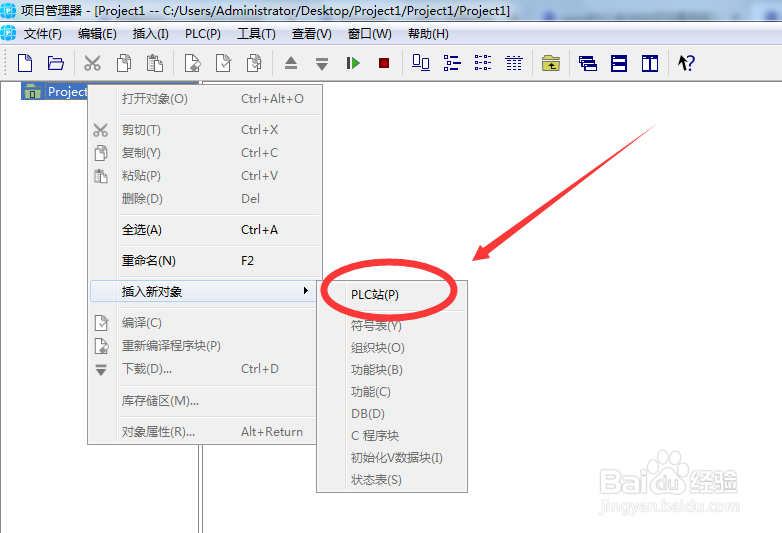Open the 文件(F) menu
Screen dimensions: 782x533
pos(42,34)
